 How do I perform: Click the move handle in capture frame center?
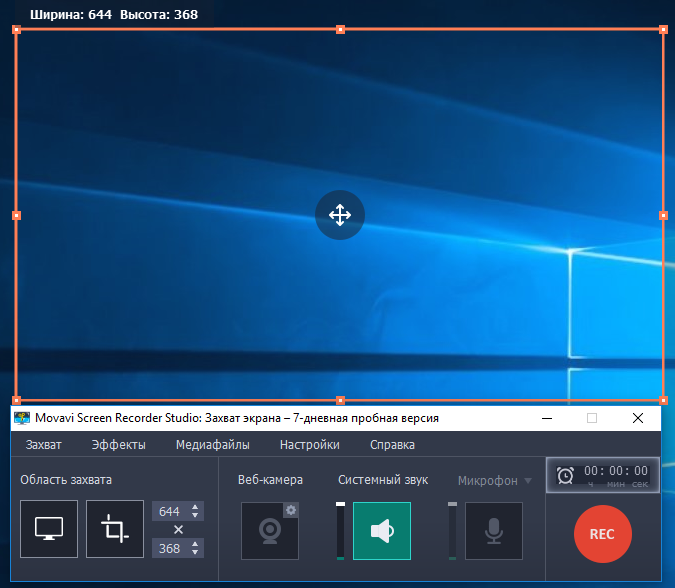(340, 215)
